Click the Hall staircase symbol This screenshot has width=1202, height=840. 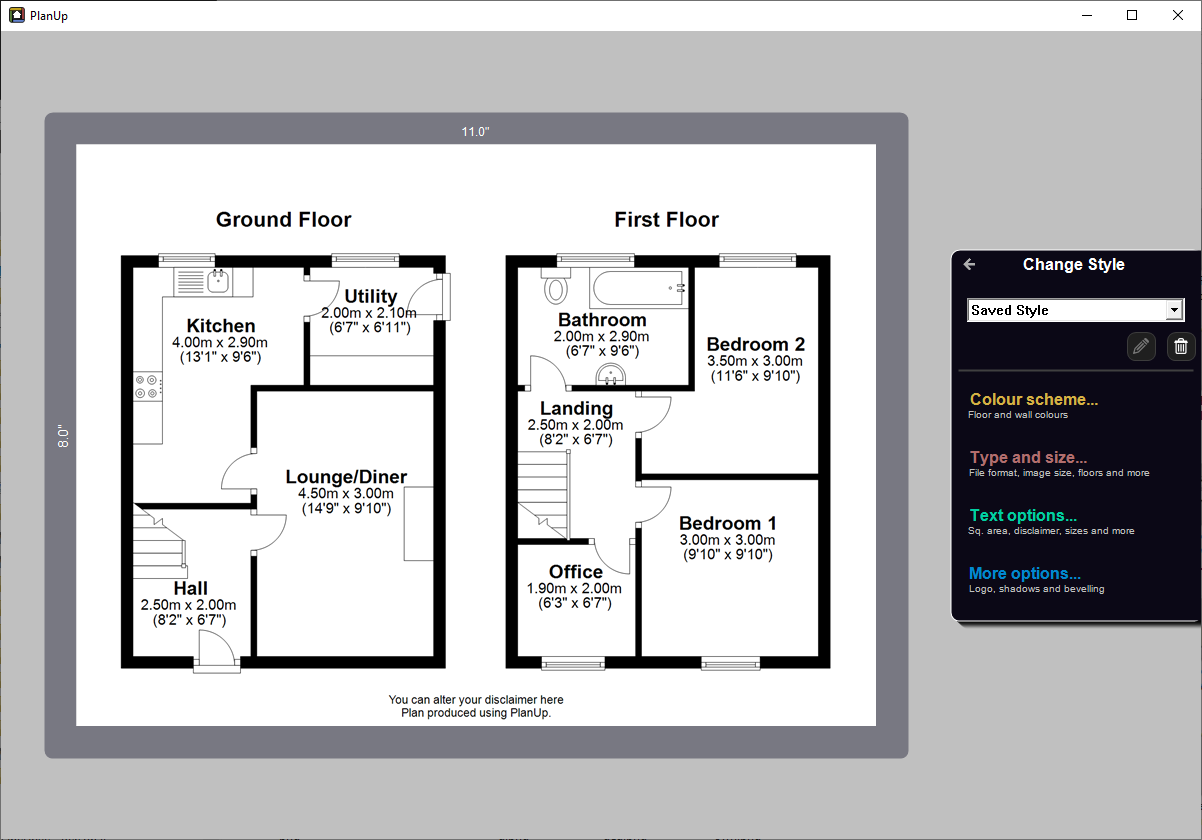[159, 544]
